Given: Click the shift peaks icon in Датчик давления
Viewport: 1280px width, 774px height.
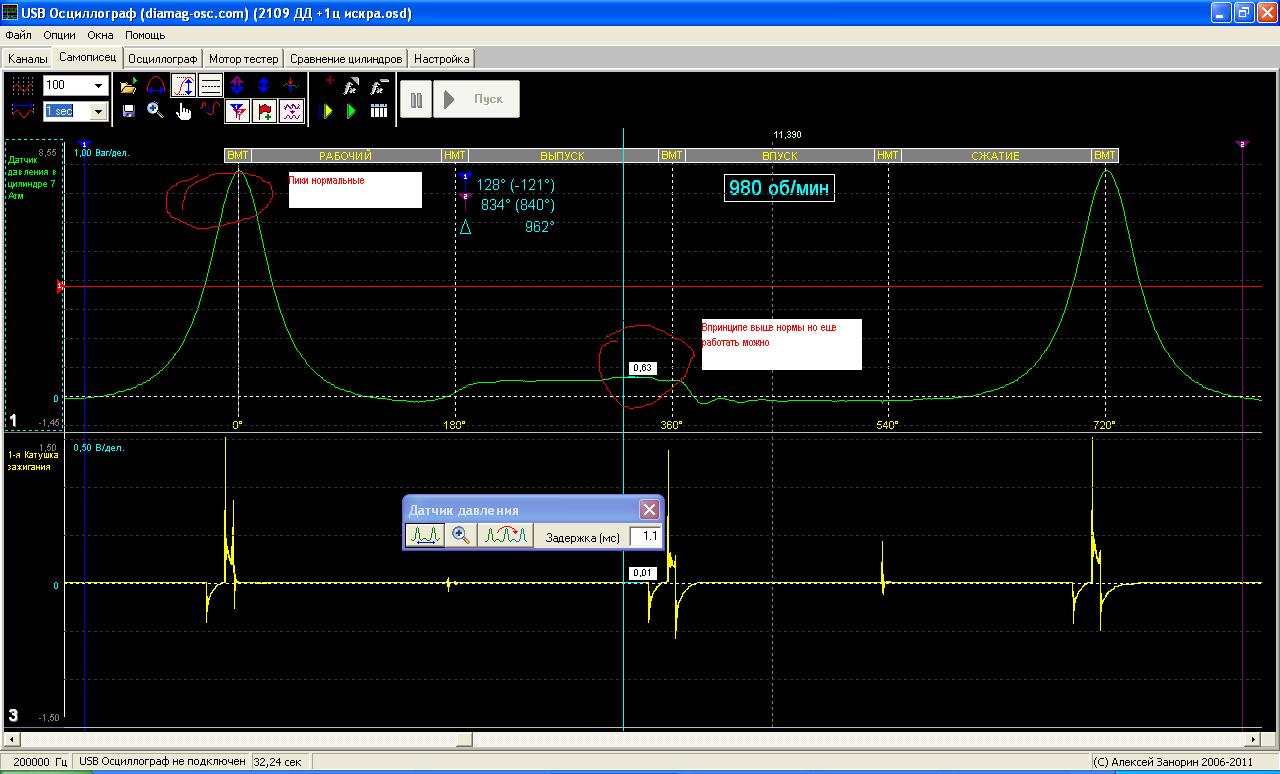Looking at the screenshot, I should click(505, 536).
